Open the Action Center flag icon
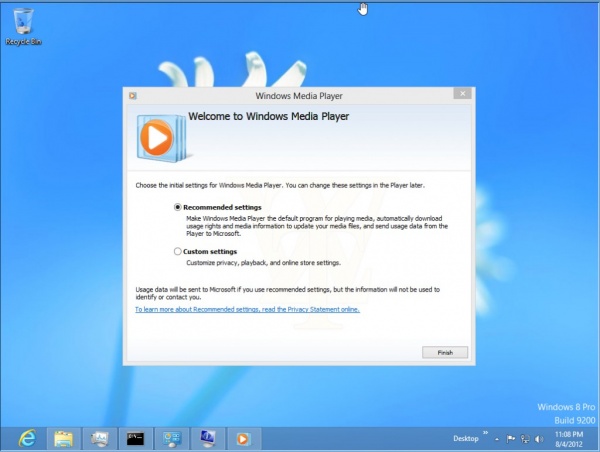 coord(510,439)
